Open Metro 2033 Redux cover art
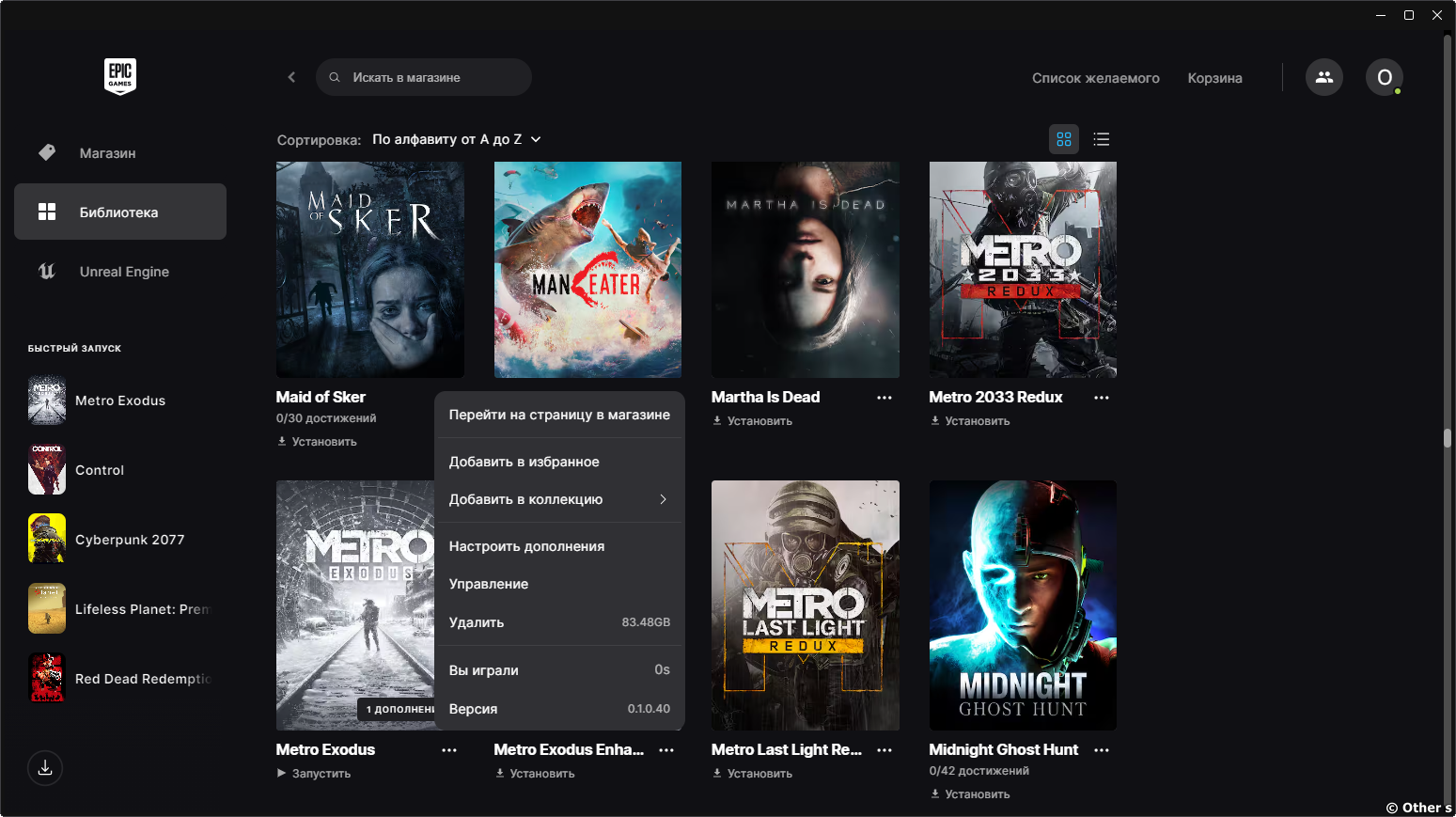Viewport: 1456px width, 817px height. pos(1023,270)
